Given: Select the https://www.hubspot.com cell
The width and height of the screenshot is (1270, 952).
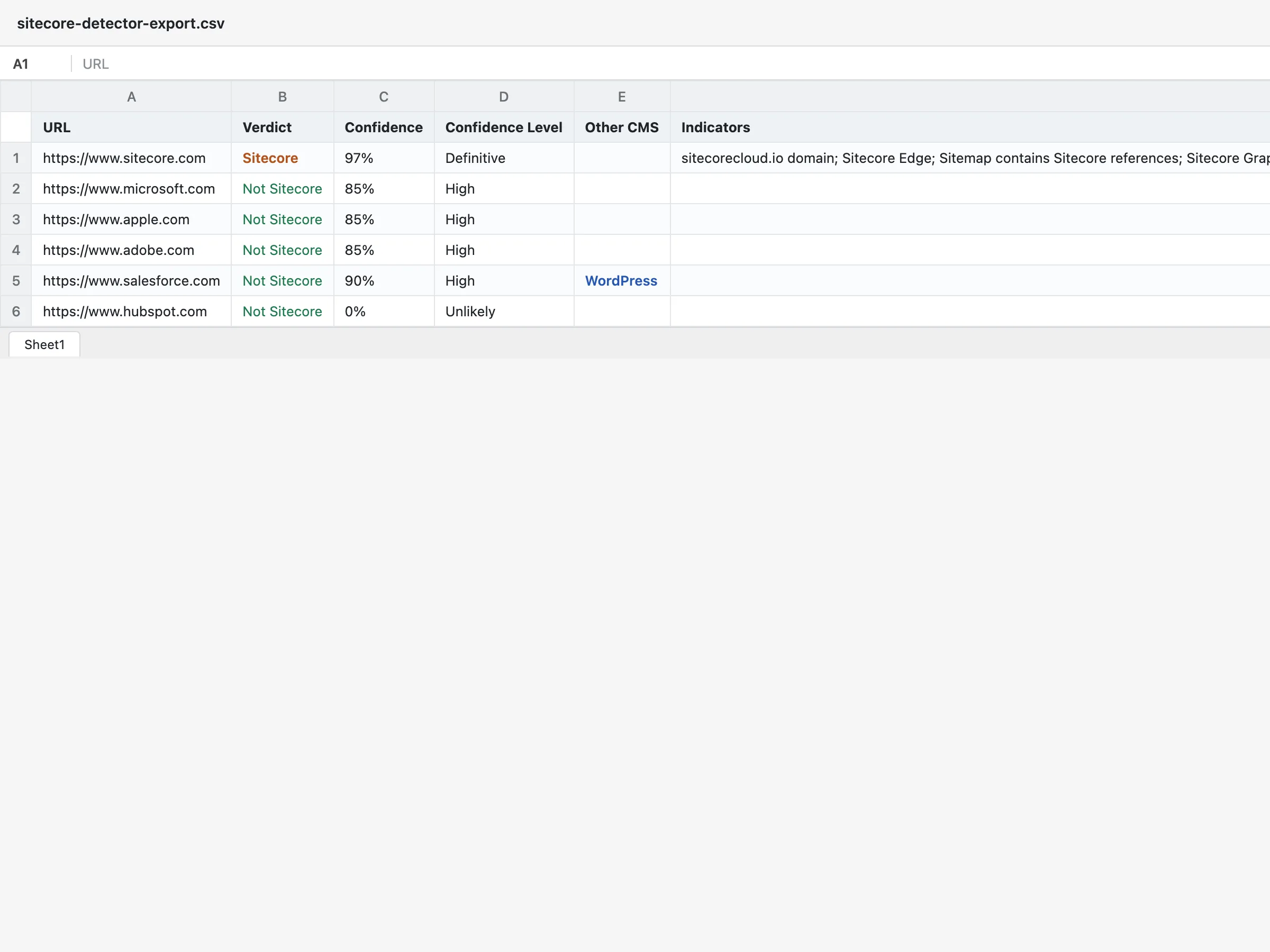Looking at the screenshot, I should 131,312.
